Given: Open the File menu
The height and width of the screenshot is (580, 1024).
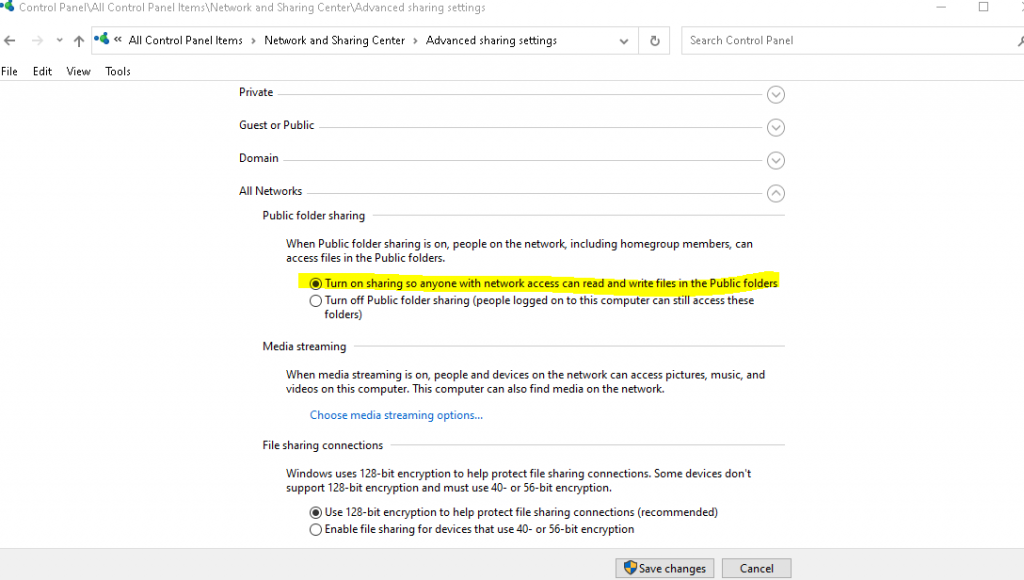Looking at the screenshot, I should [9, 71].
